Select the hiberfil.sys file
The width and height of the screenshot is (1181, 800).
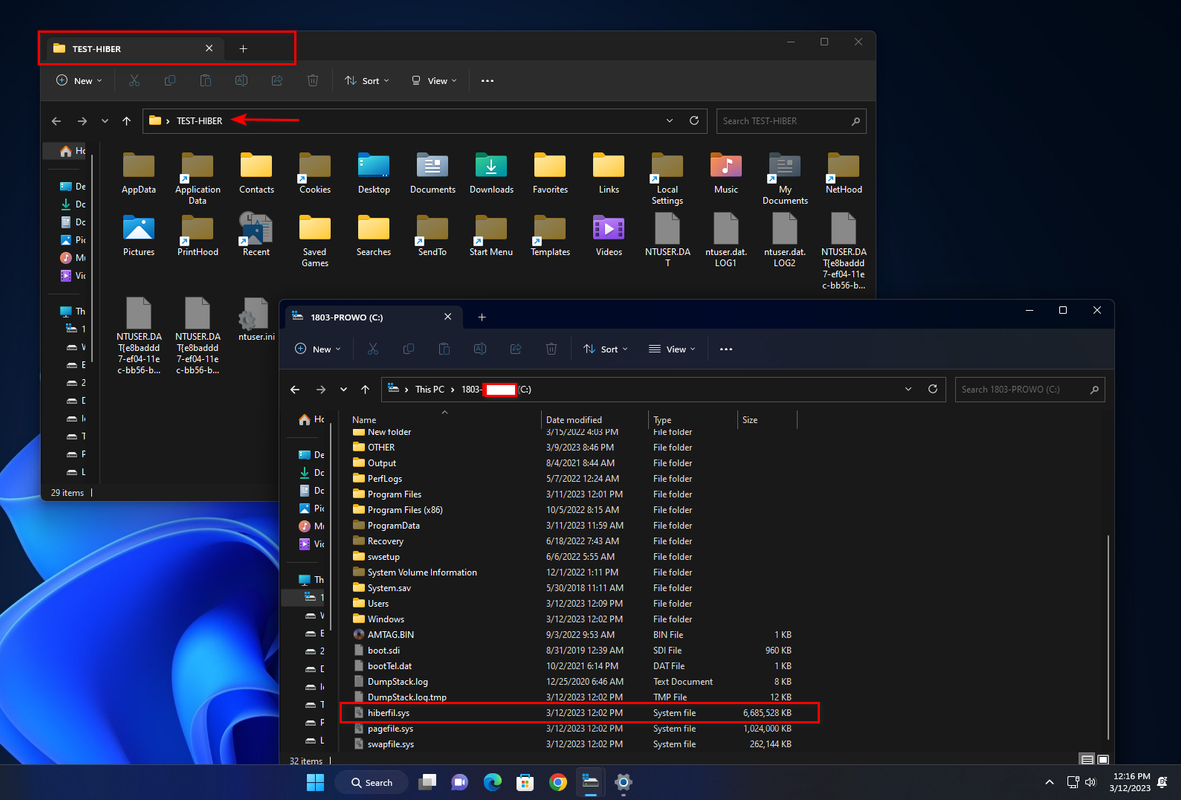pos(389,713)
